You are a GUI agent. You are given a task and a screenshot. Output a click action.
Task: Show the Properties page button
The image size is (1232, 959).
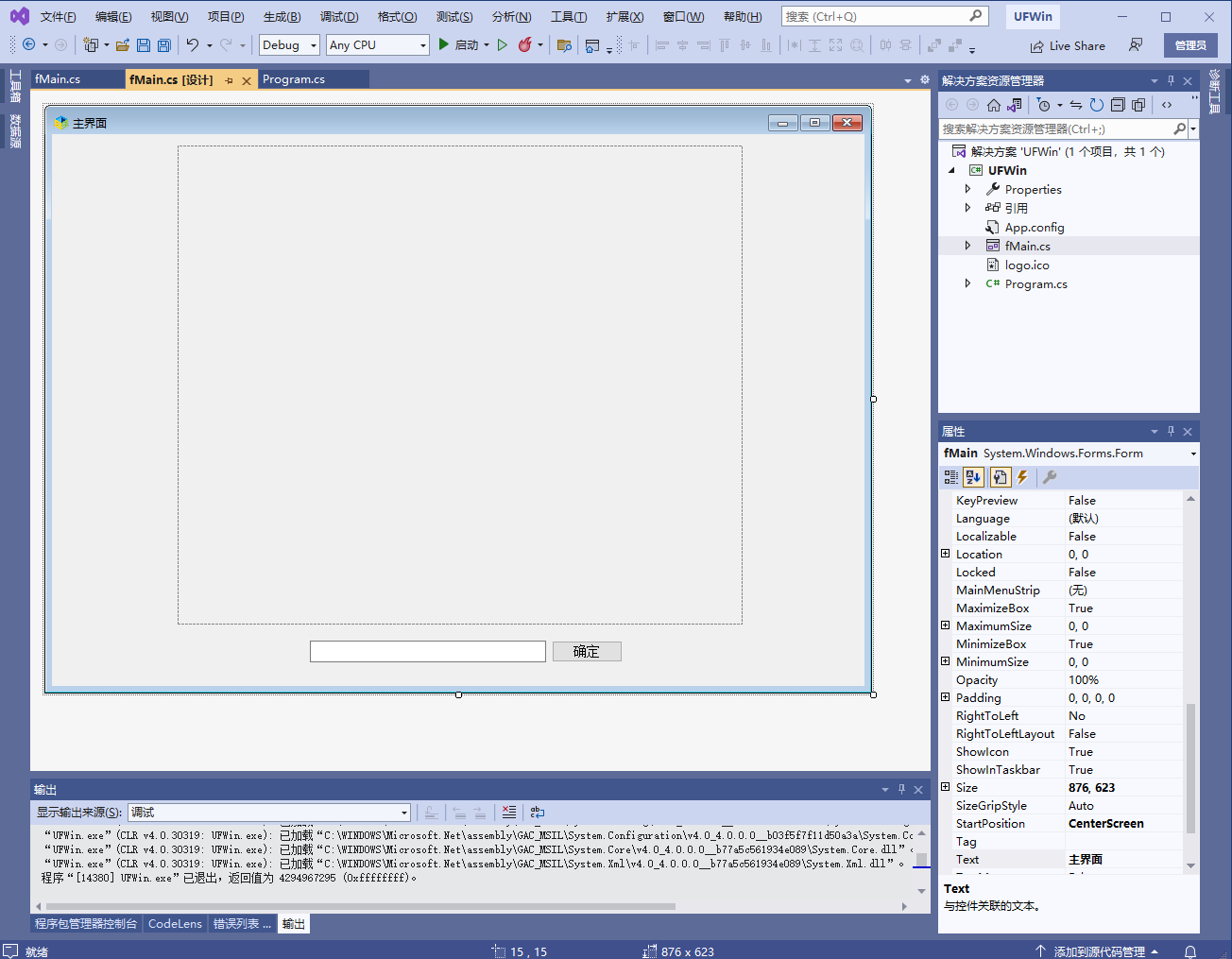pos(1001,477)
